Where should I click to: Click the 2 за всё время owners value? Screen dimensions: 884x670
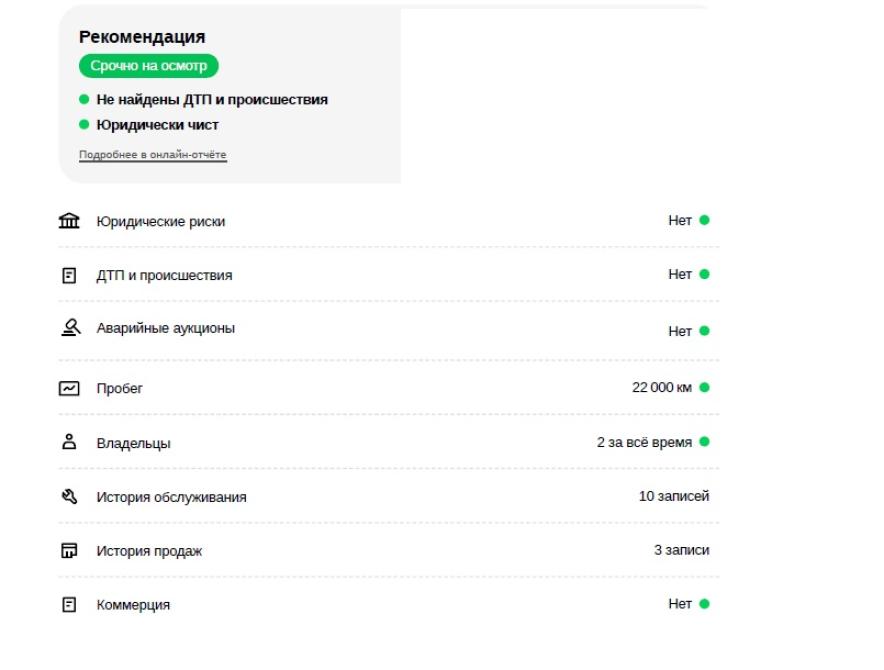(x=644, y=442)
